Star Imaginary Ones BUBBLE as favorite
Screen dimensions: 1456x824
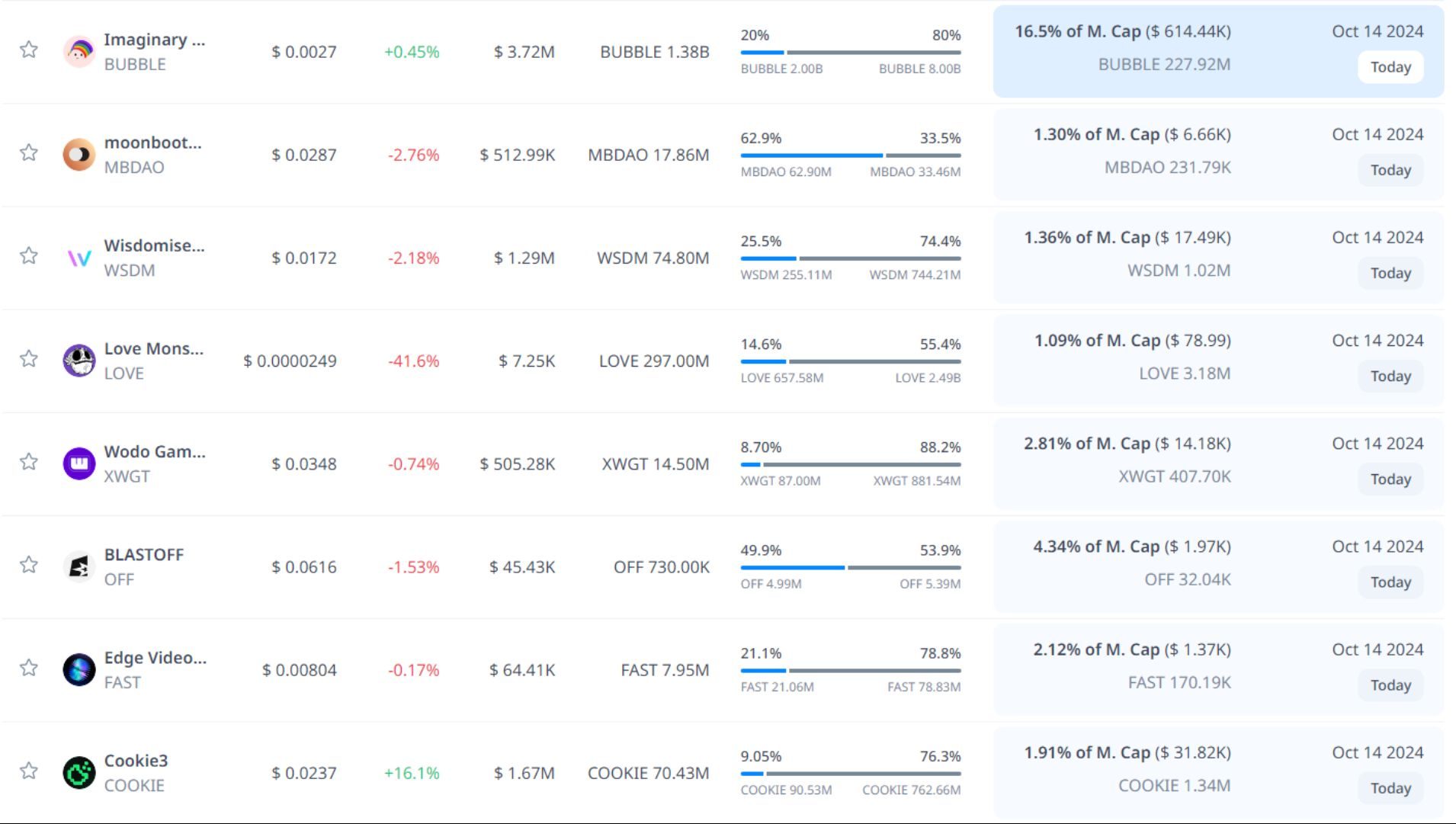point(29,50)
